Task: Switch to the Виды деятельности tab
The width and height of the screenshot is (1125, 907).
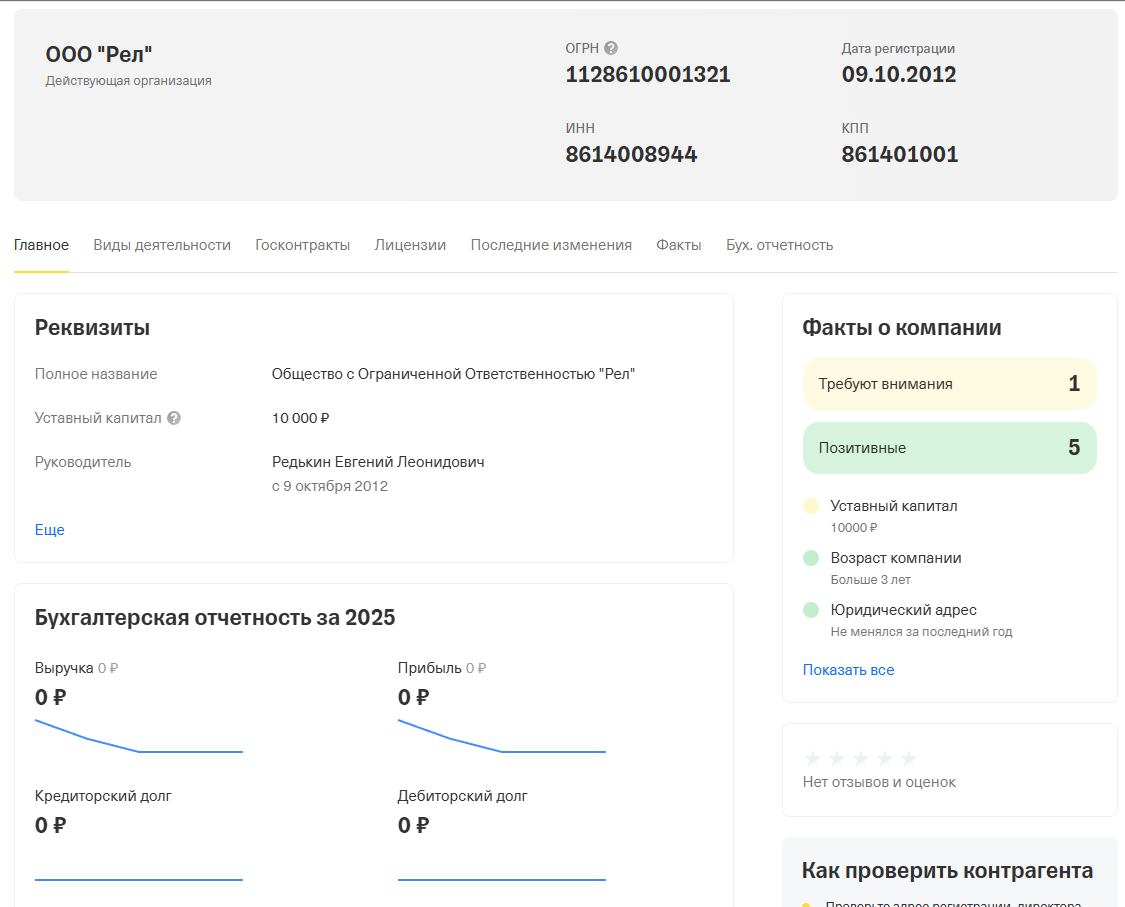Action: pyautogui.click(x=162, y=245)
